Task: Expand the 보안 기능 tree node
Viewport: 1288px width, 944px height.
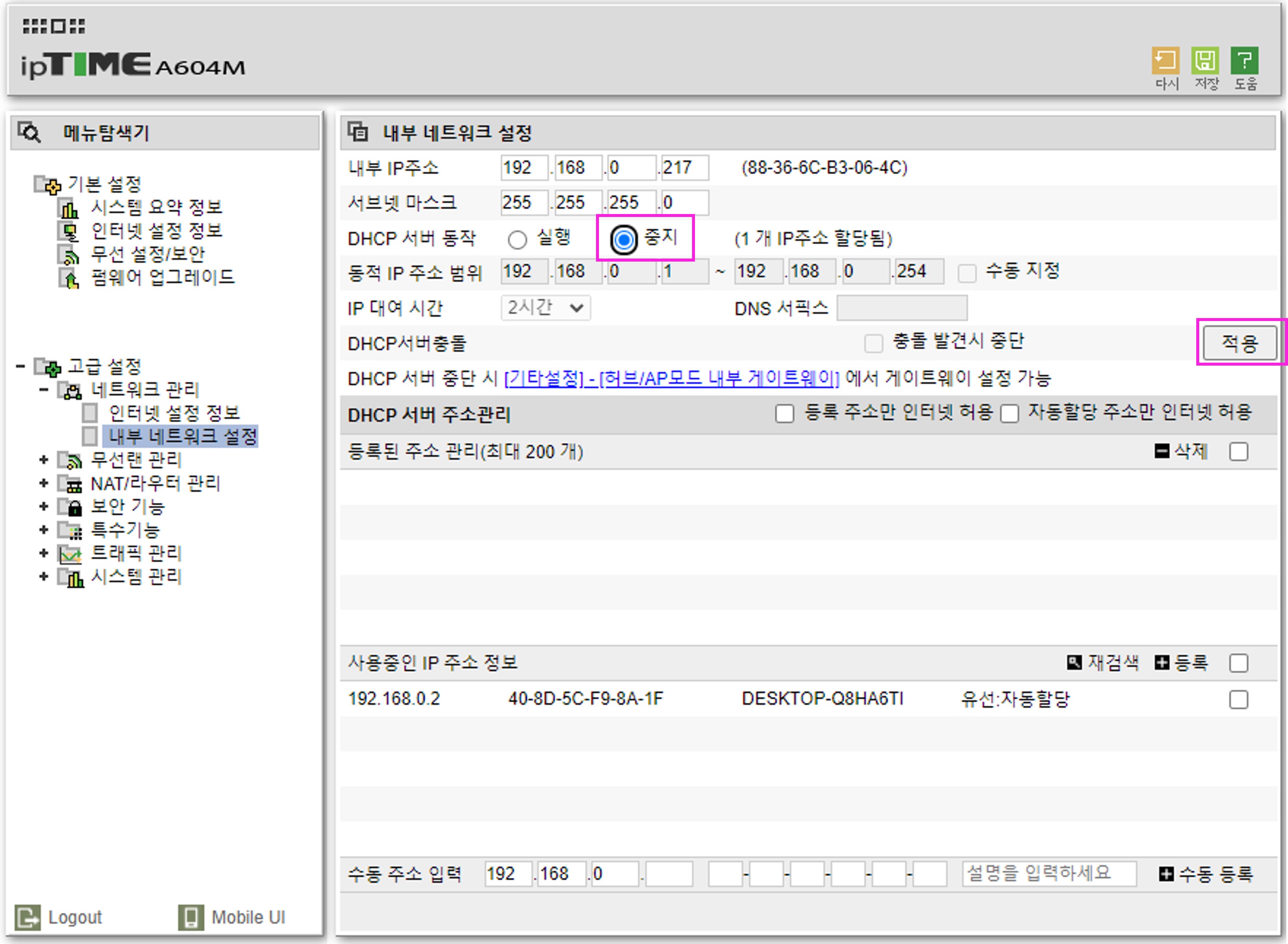Action: coord(43,507)
